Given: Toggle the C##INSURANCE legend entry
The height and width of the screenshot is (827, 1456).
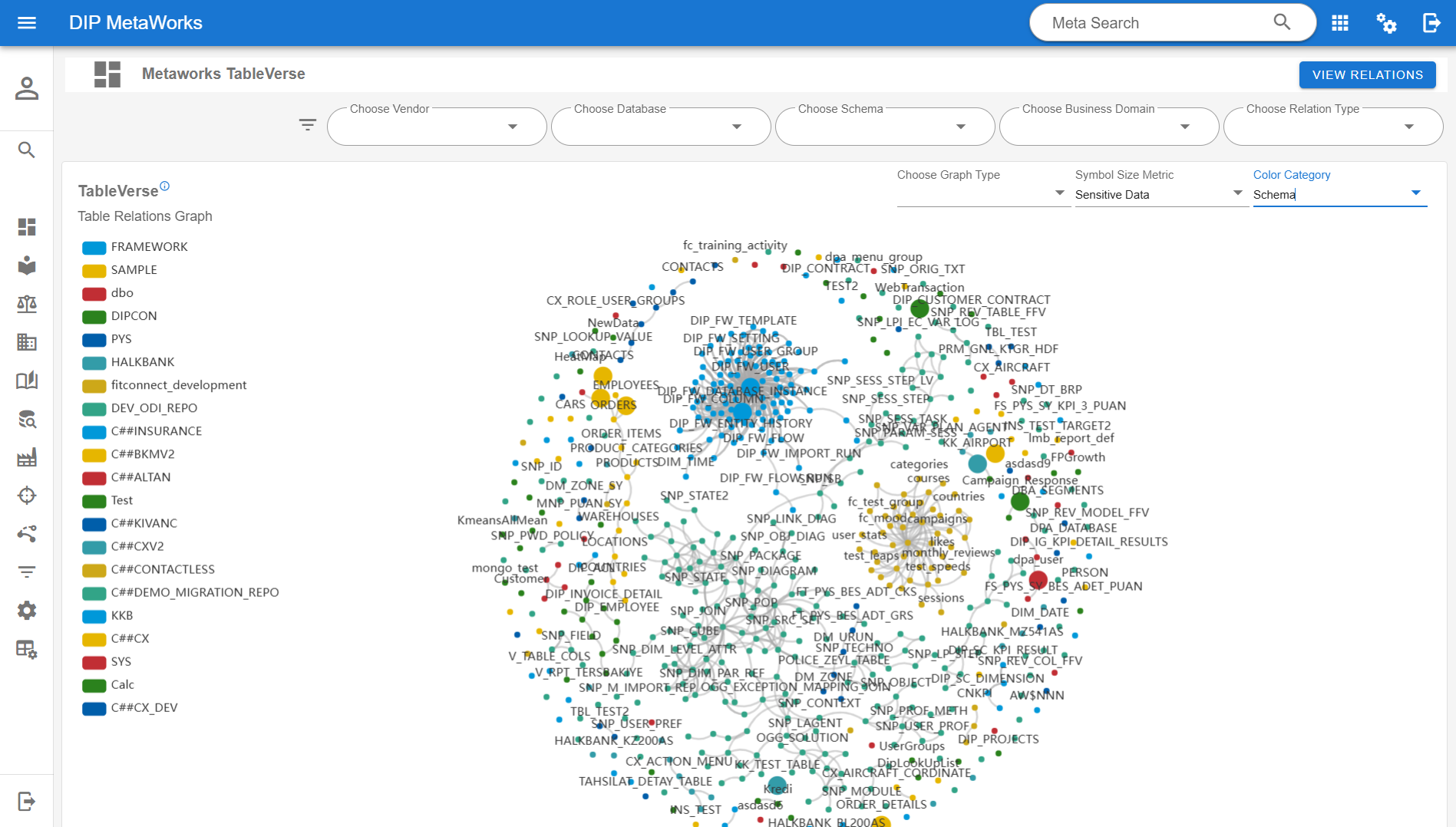Looking at the screenshot, I should point(142,431).
